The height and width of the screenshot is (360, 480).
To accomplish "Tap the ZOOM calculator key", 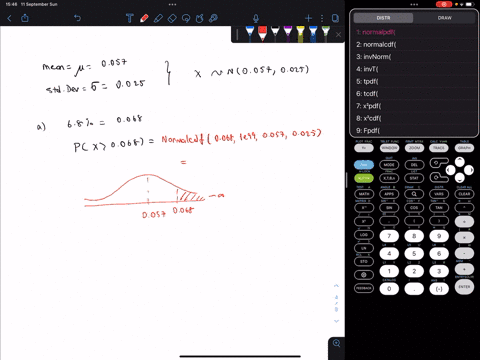I will (x=414, y=148).
